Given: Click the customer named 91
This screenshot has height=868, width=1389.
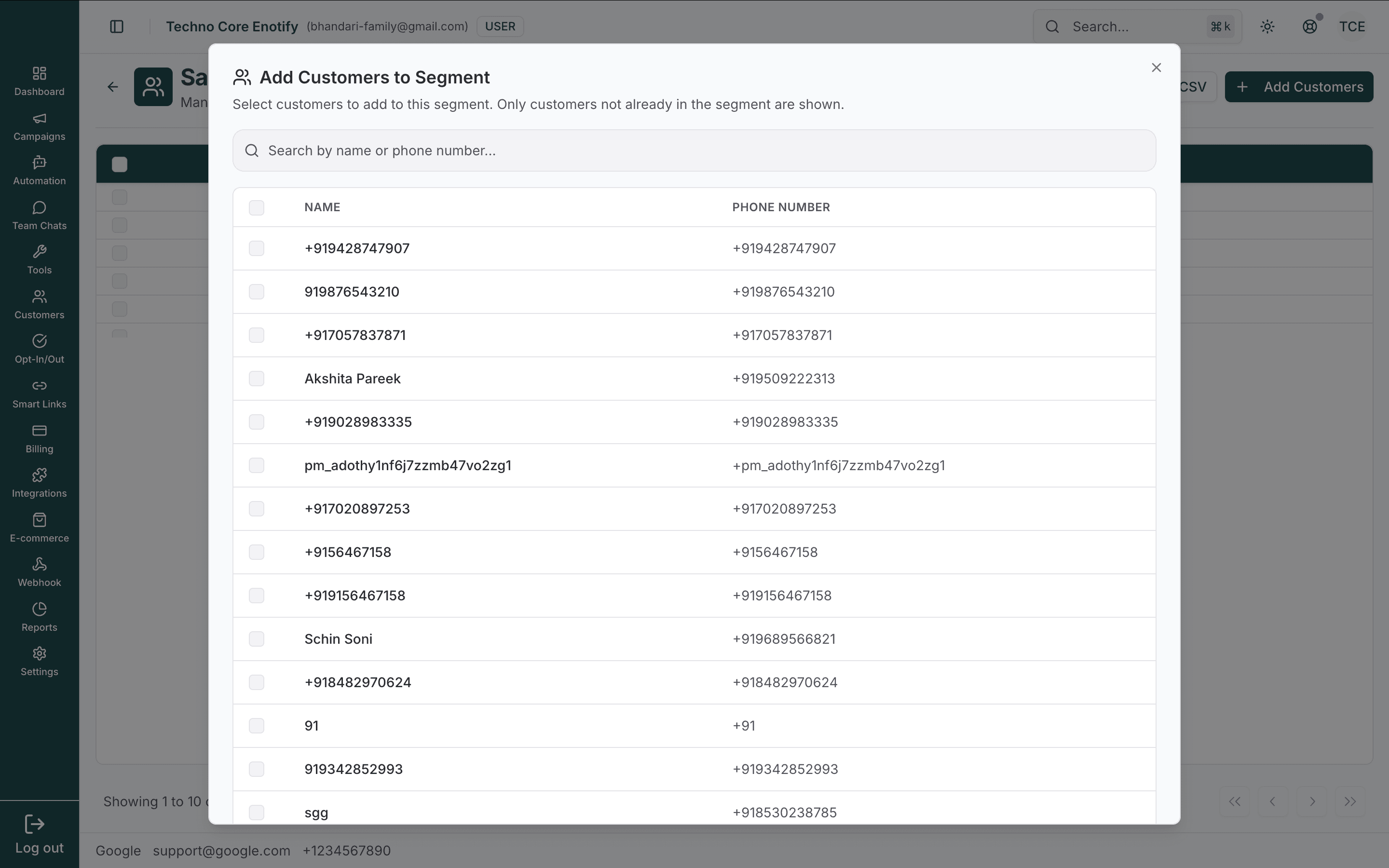Looking at the screenshot, I should (x=311, y=726).
